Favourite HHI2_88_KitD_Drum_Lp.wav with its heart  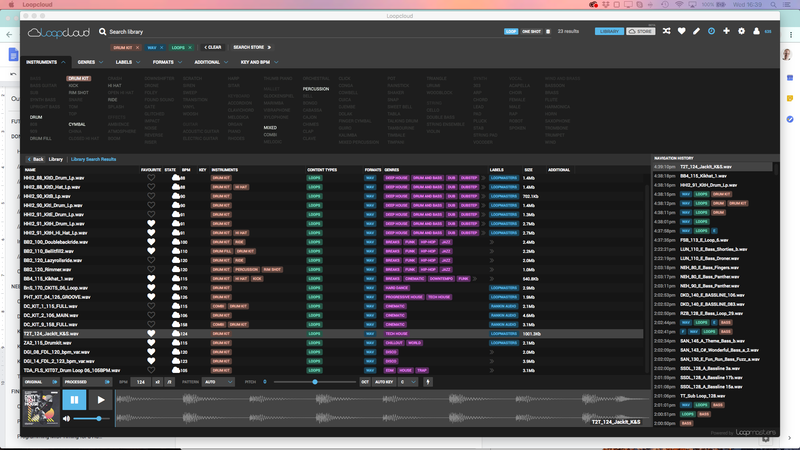click(151, 178)
